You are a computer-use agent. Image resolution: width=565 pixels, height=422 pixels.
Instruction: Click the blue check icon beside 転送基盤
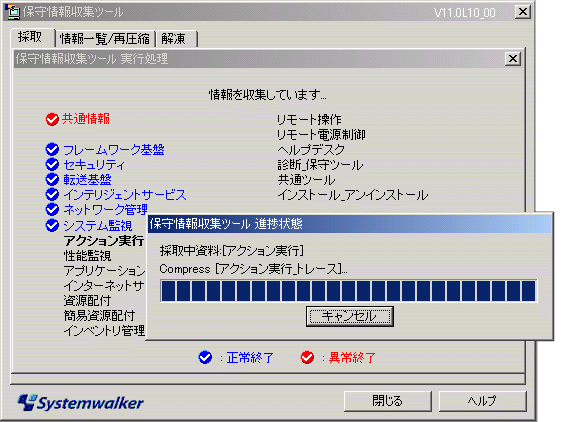[52, 179]
